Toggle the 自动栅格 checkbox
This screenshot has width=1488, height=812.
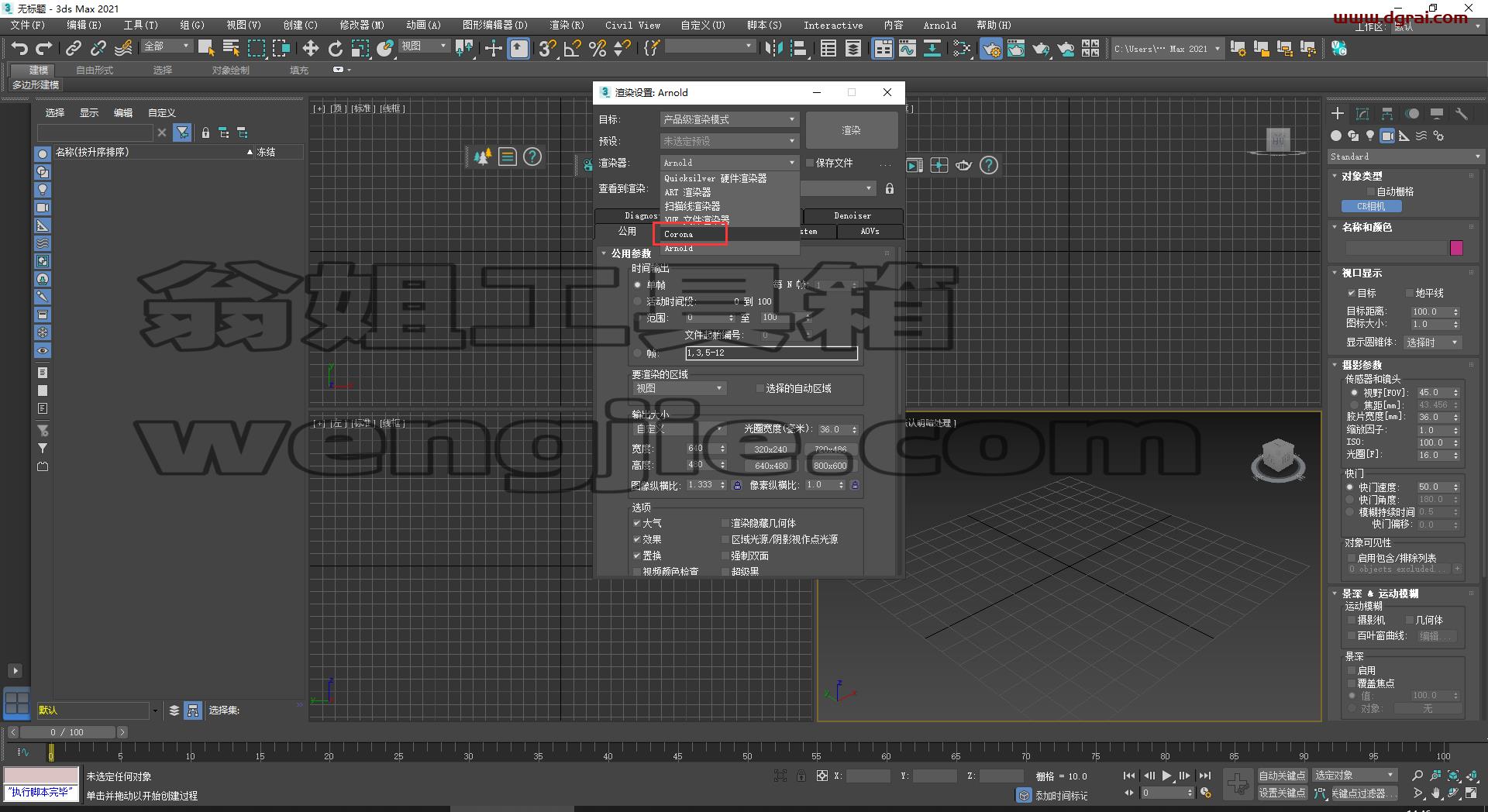[x=1369, y=191]
